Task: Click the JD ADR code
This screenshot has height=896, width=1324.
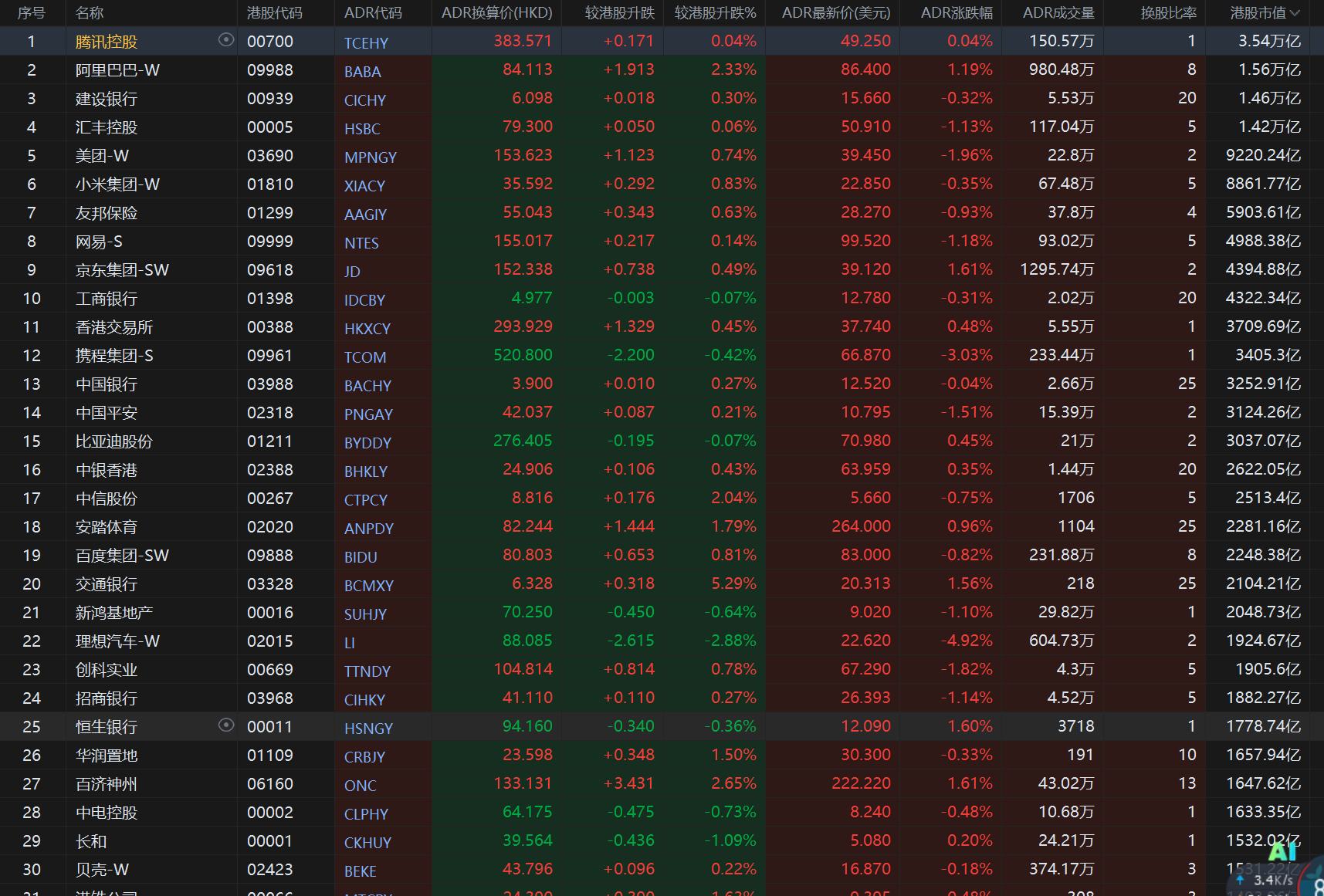Action: 352,272
